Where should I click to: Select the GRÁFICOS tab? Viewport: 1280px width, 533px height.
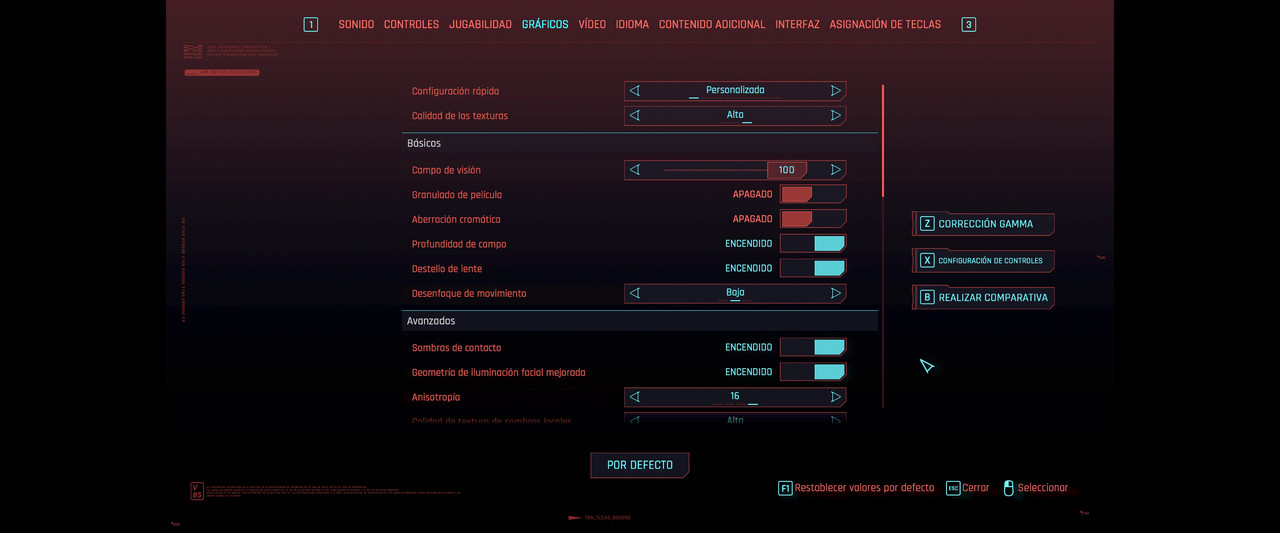[545, 24]
